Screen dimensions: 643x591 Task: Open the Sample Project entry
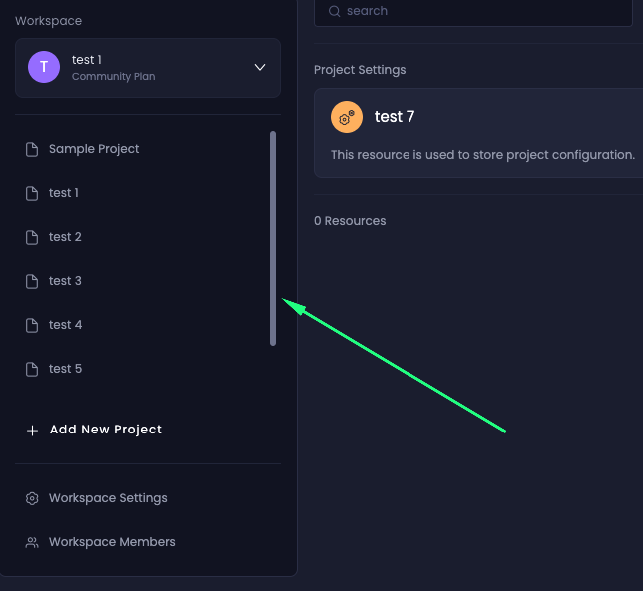pyautogui.click(x=94, y=149)
